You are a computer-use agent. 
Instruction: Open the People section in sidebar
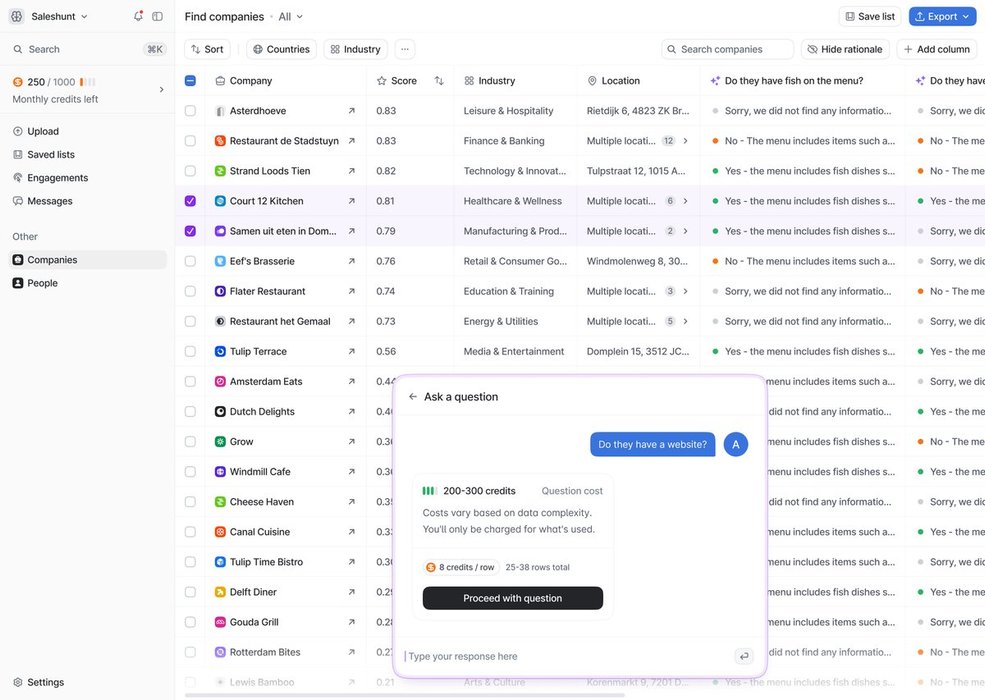pos(42,283)
